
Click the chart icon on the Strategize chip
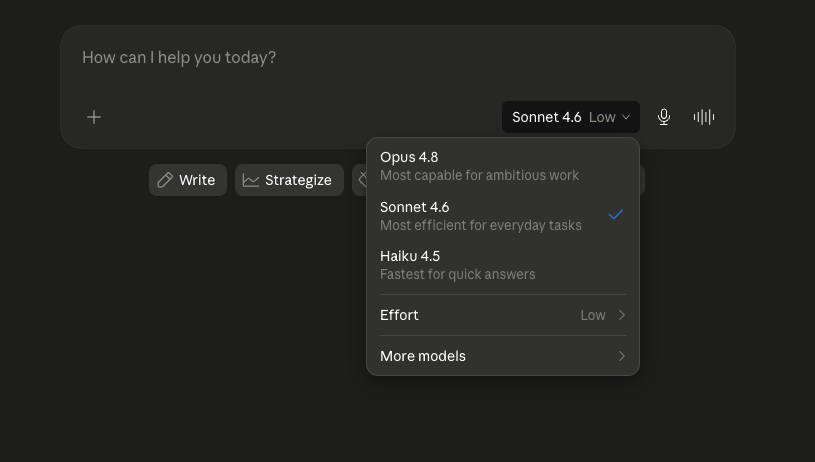click(251, 180)
